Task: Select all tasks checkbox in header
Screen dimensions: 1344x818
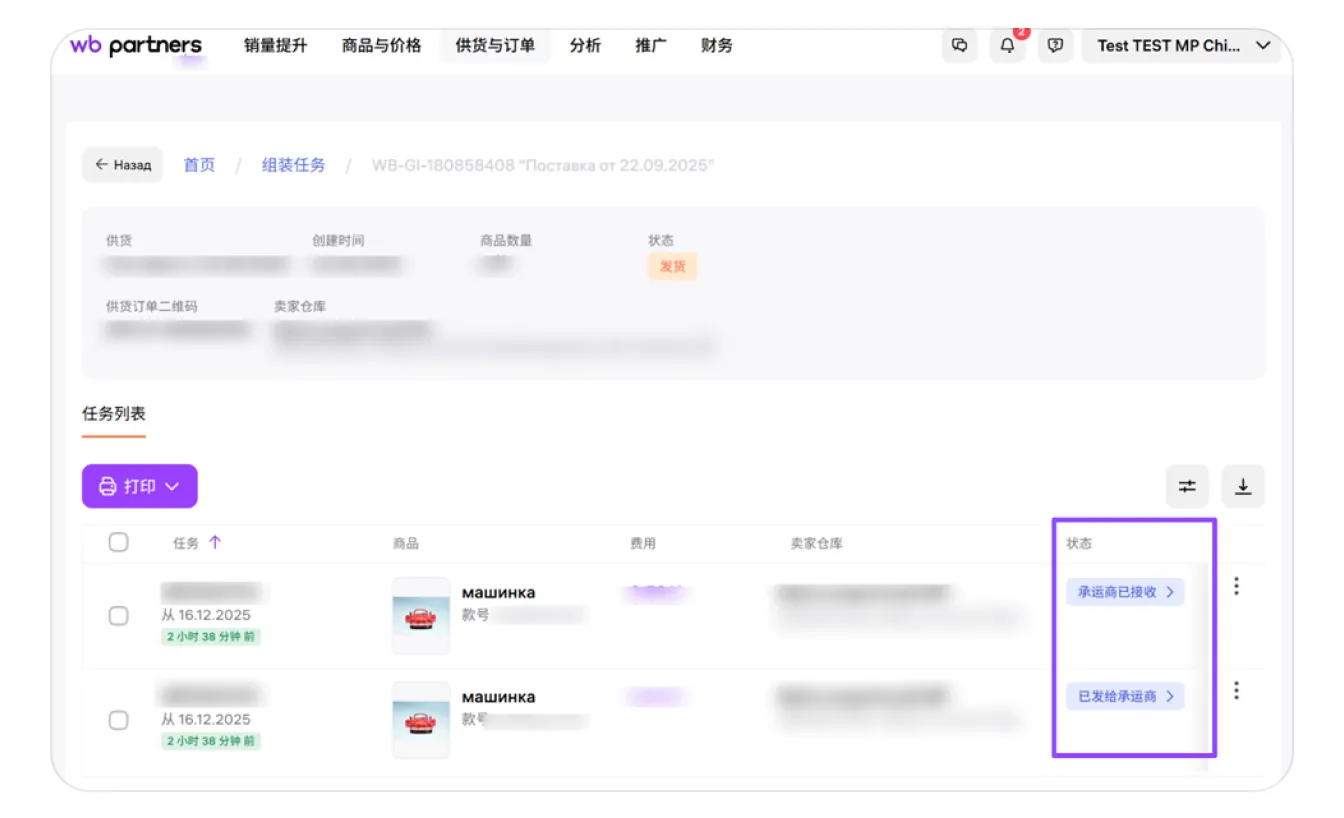Action: (x=118, y=543)
